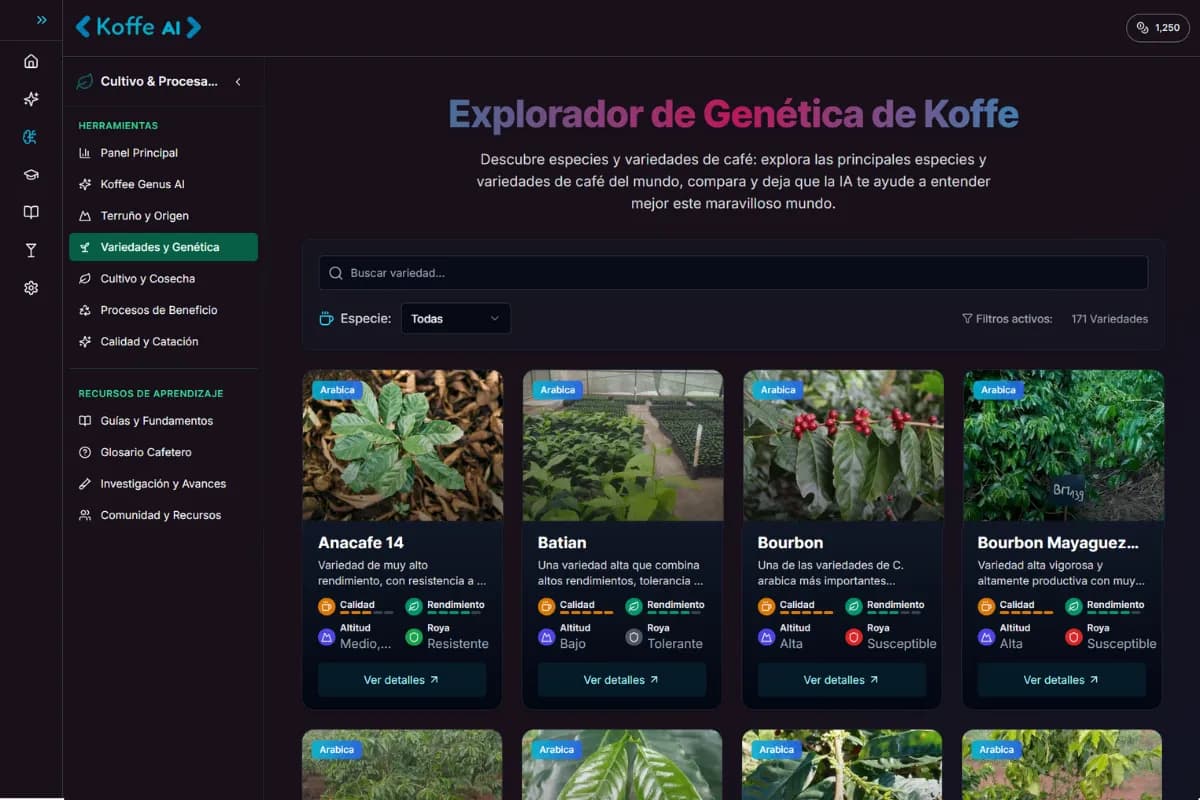Viewport: 1200px width, 800px height.
Task: Open Settings via the gear icon
Action: pos(31,288)
